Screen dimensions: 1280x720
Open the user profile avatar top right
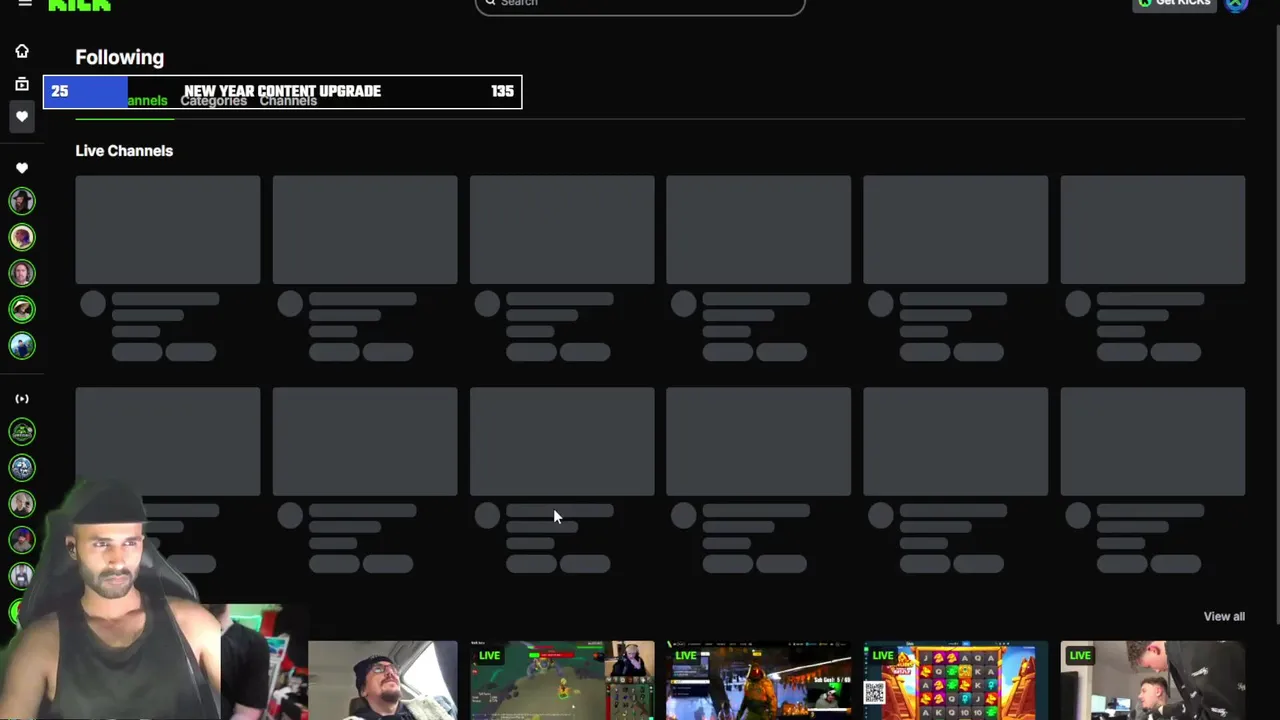click(x=1237, y=4)
